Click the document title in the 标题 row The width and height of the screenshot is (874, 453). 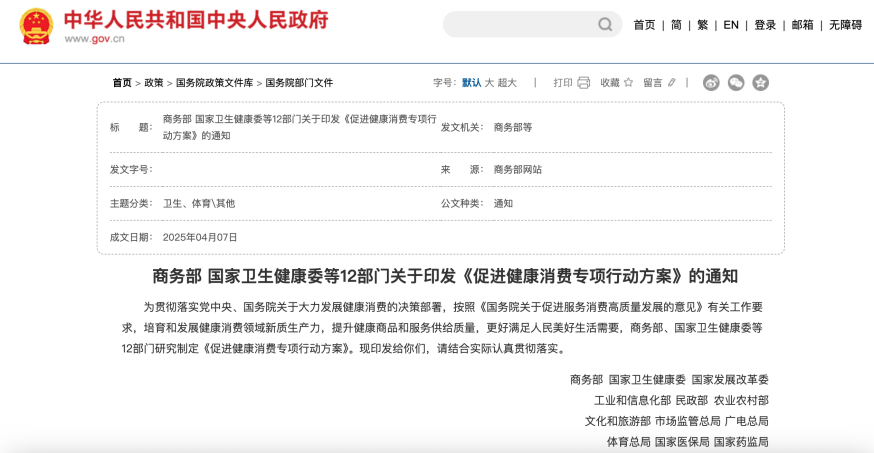[299, 128]
